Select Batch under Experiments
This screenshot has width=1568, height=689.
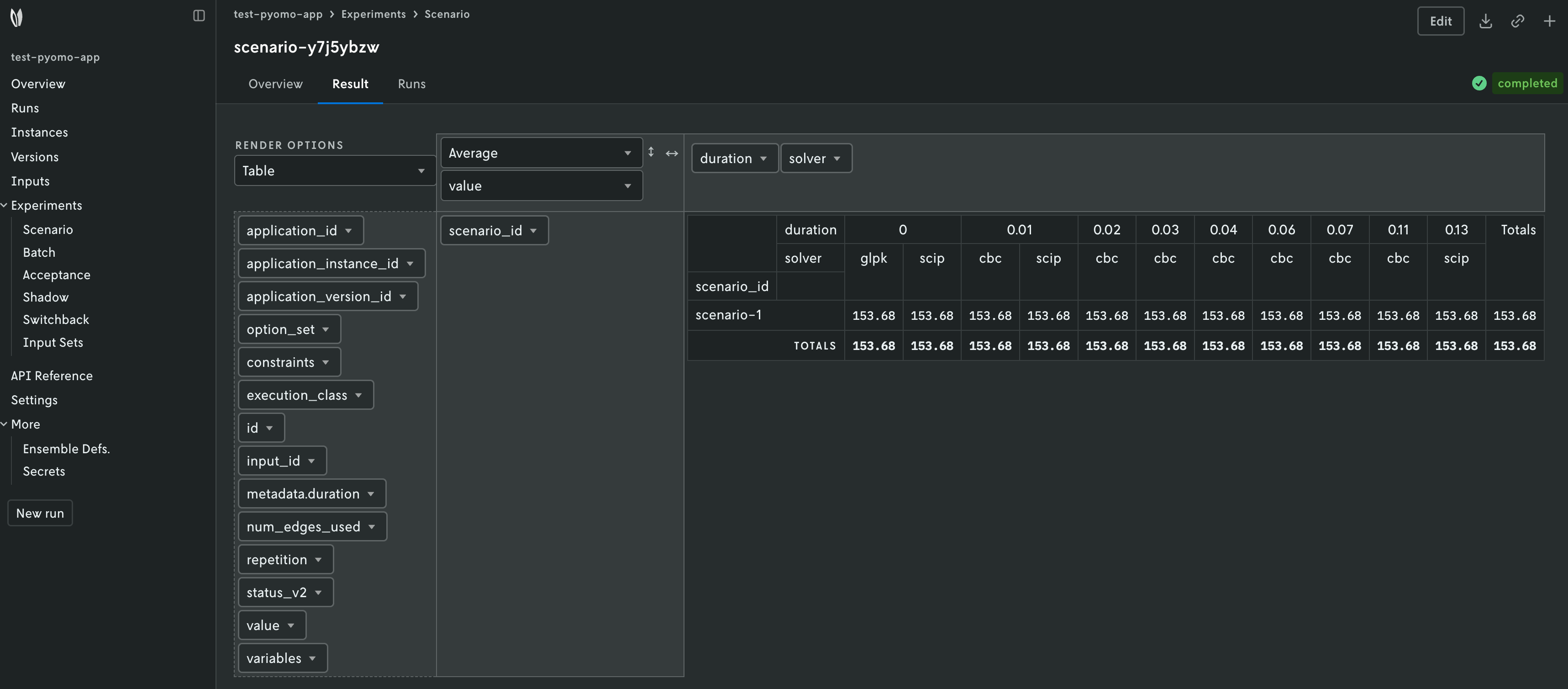coord(39,252)
